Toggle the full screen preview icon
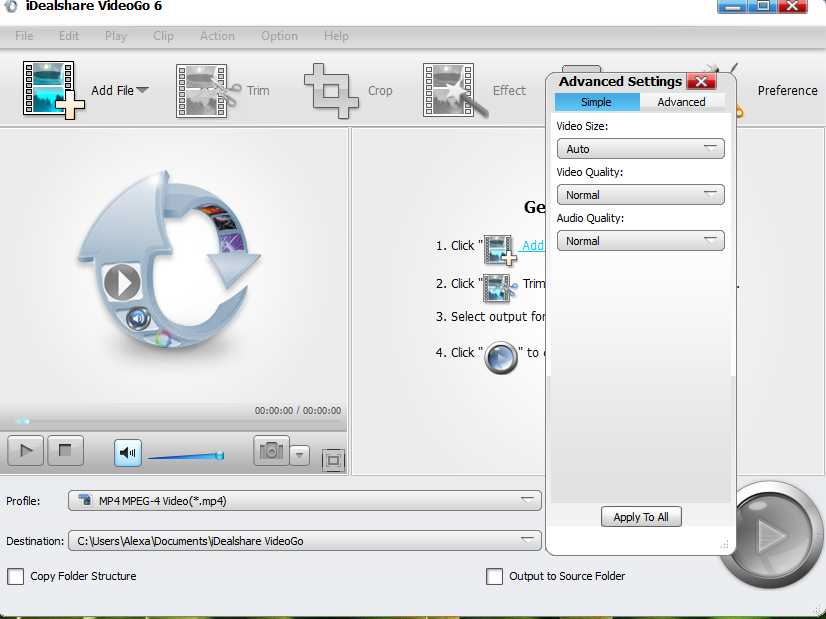 coord(333,460)
